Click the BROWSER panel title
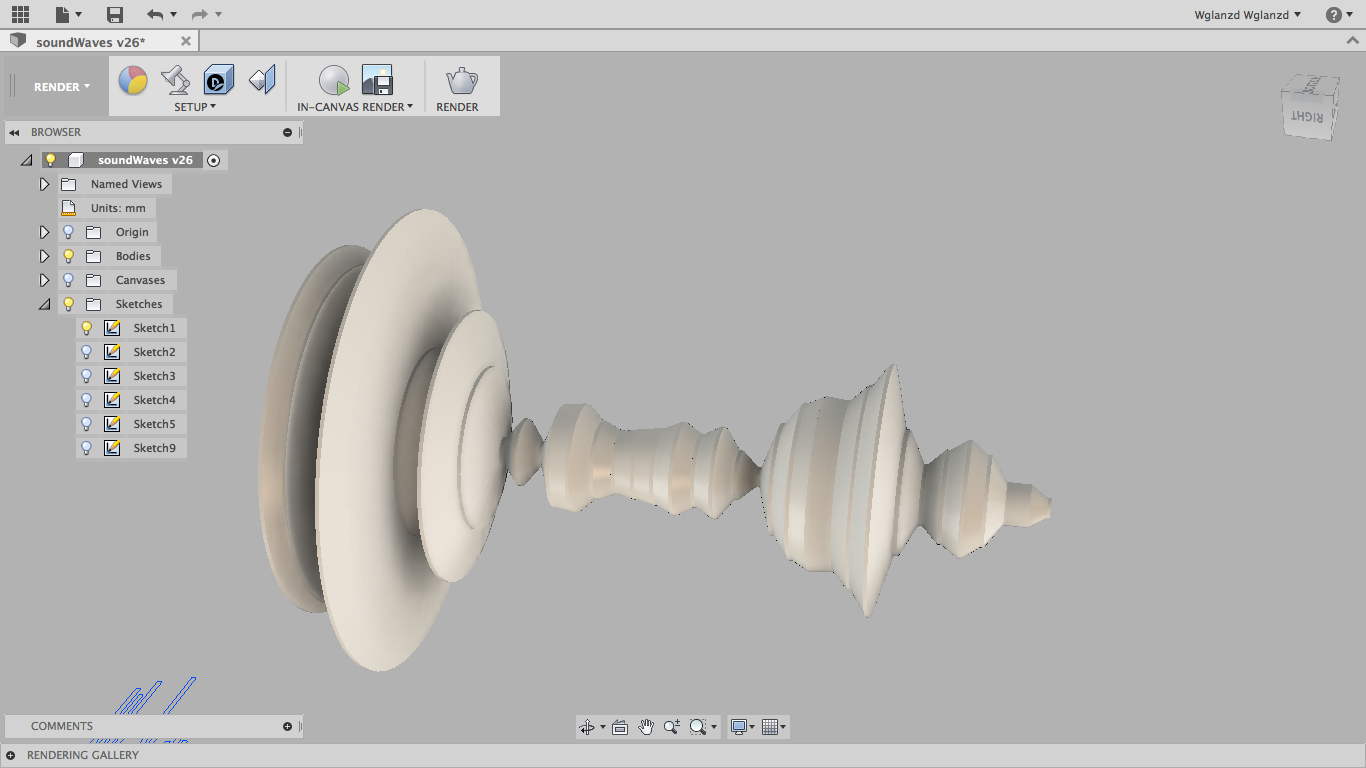Viewport: 1366px width, 768px height. (x=56, y=132)
